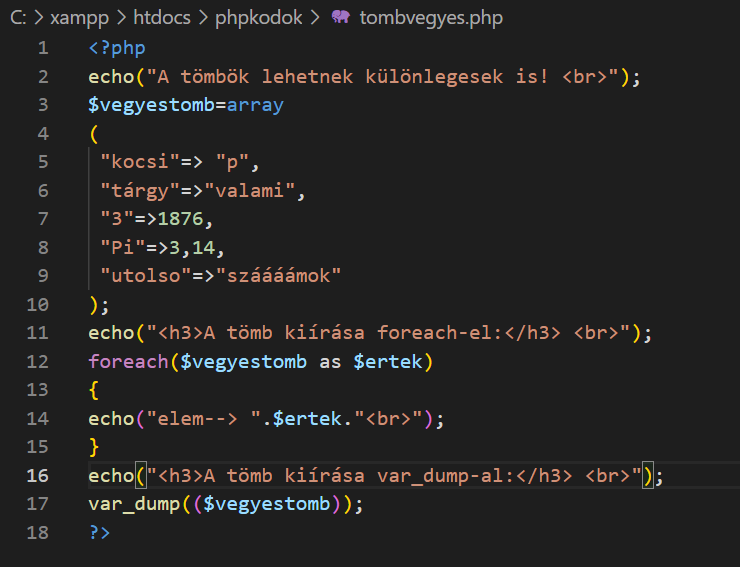Screen dimensions: 740x567
Task: Place cursor on the array keyword
Action: click(256, 105)
